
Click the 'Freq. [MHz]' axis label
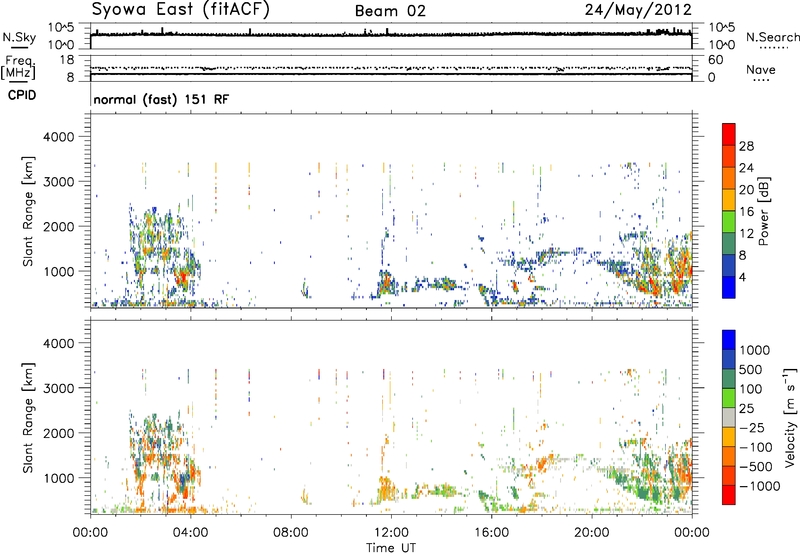[x=18, y=67]
